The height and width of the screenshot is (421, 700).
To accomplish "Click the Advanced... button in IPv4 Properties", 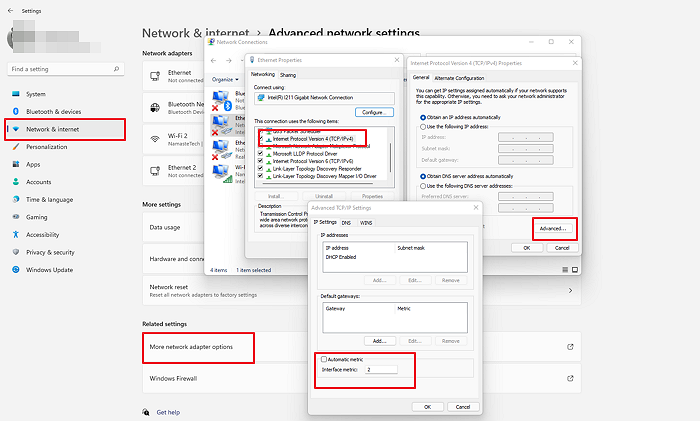I will click(553, 228).
